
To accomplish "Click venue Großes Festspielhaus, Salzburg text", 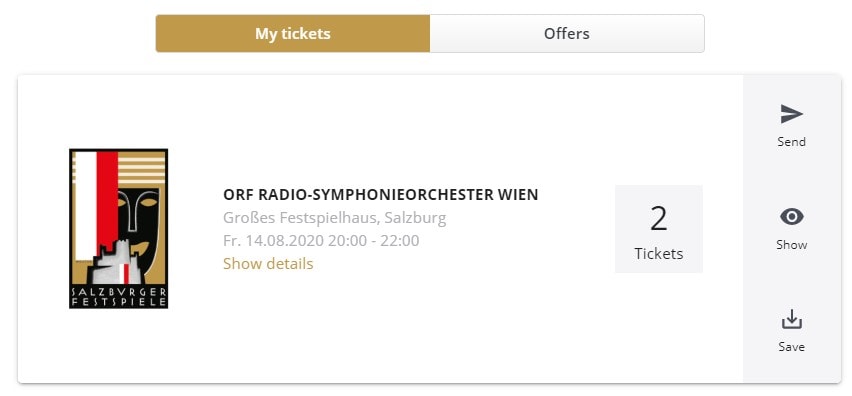I will [x=335, y=218].
